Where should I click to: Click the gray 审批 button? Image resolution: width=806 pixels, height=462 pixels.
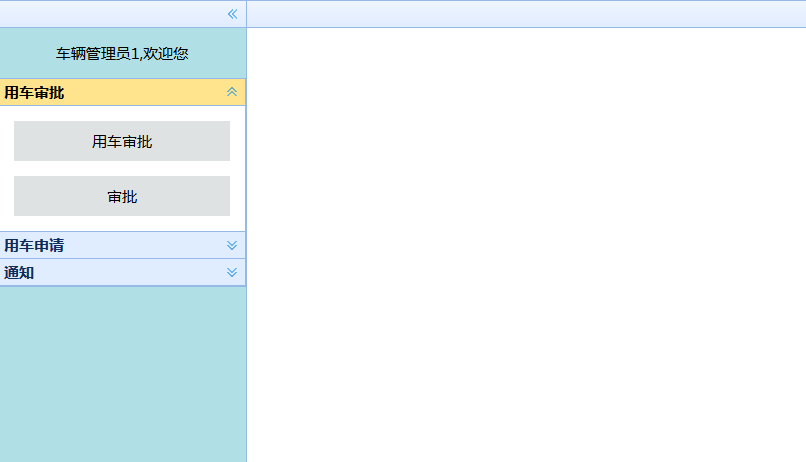122,196
